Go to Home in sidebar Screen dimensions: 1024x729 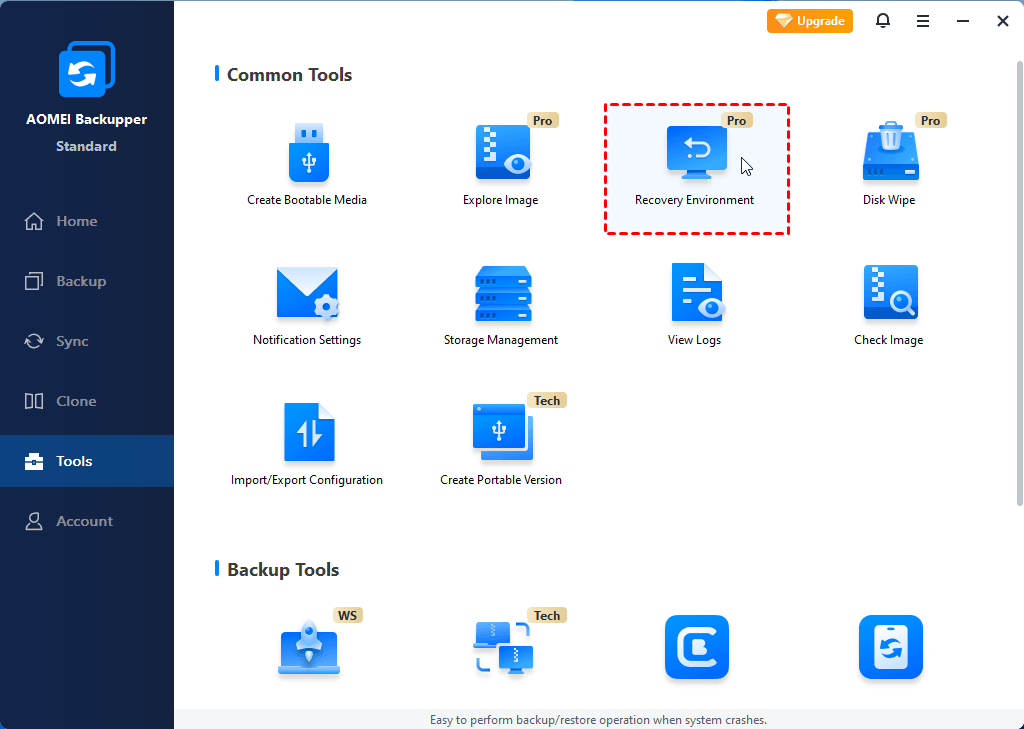click(87, 221)
